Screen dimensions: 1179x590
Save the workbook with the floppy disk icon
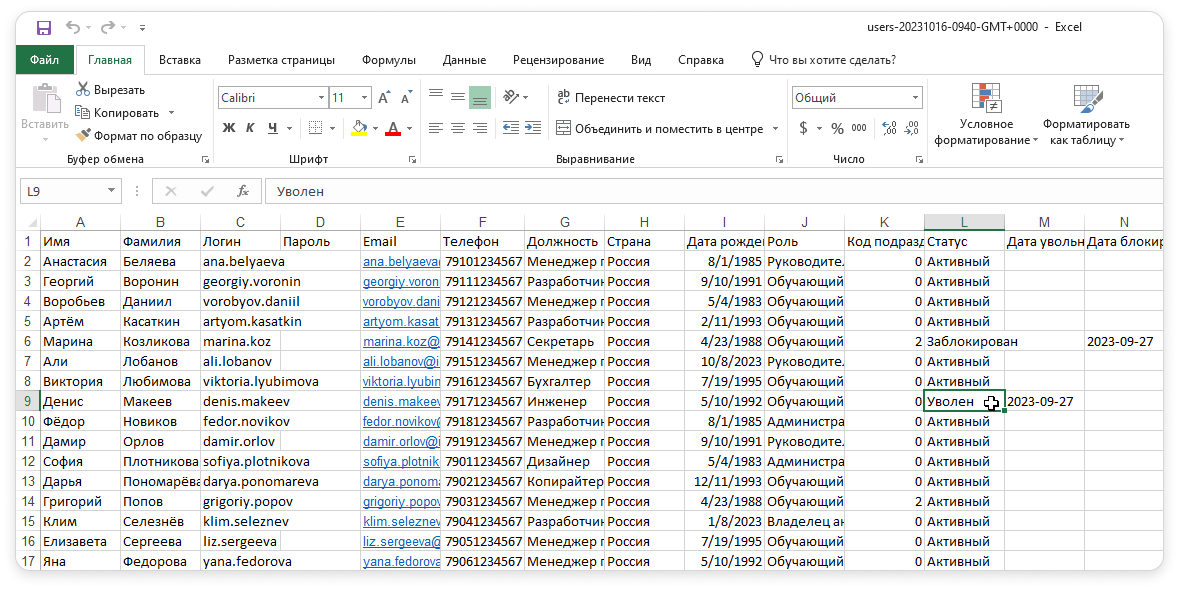(44, 28)
